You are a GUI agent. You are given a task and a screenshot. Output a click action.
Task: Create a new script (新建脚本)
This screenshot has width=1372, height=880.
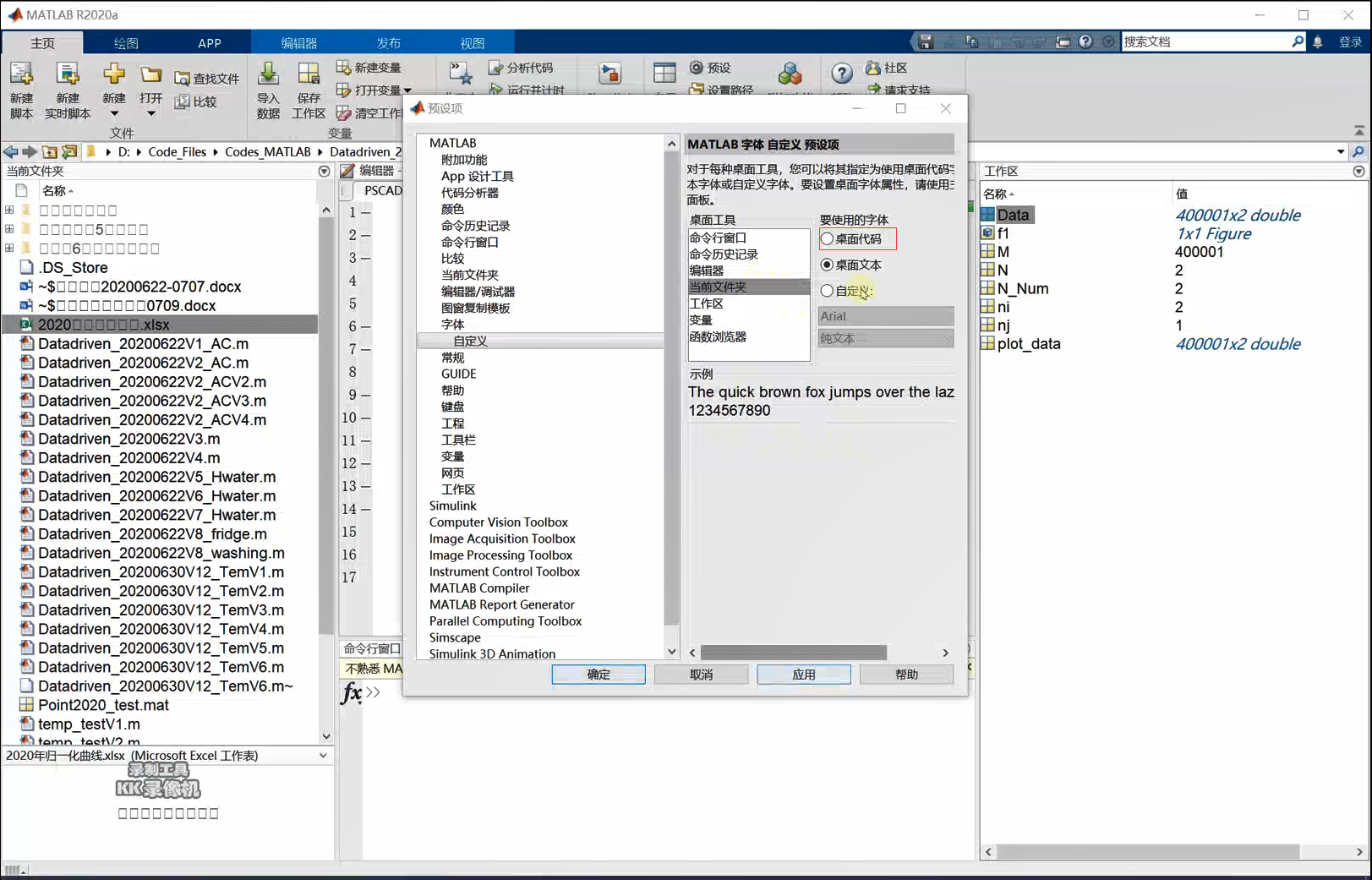click(x=21, y=89)
